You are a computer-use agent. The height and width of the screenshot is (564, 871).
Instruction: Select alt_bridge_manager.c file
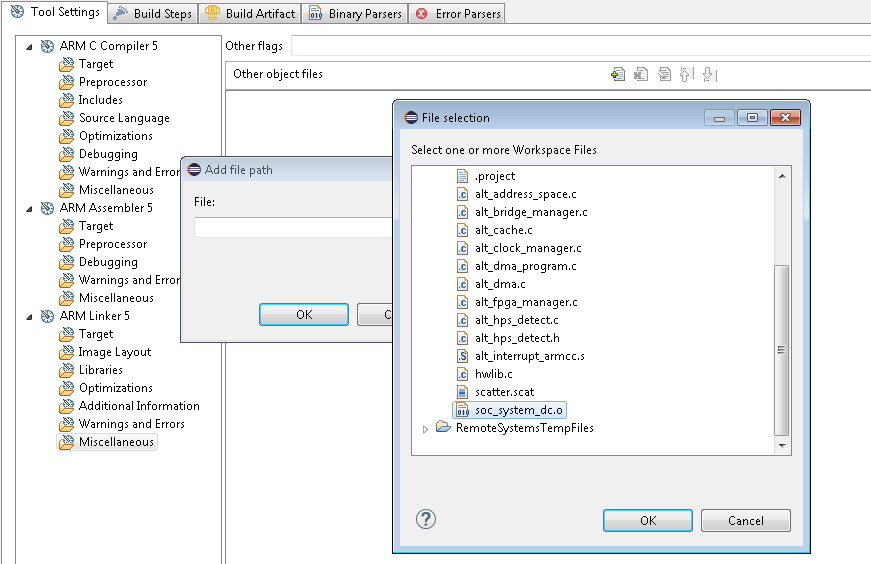tap(531, 212)
